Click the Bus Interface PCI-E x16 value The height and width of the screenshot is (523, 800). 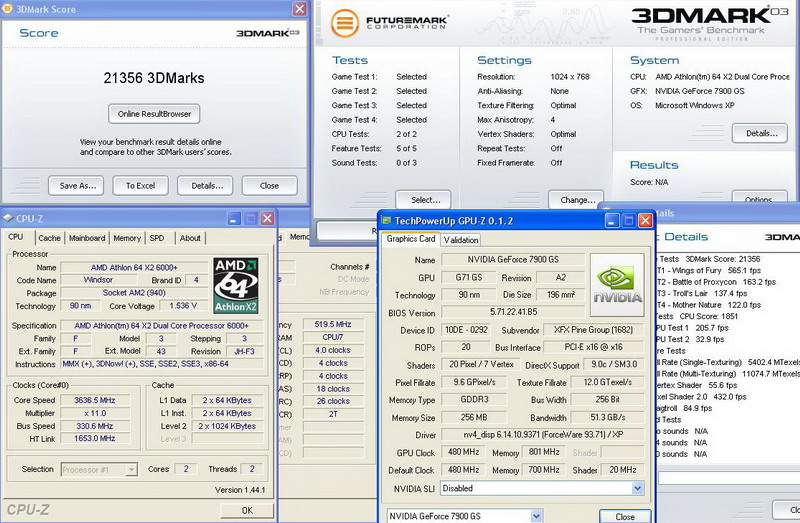pyautogui.click(x=593, y=347)
